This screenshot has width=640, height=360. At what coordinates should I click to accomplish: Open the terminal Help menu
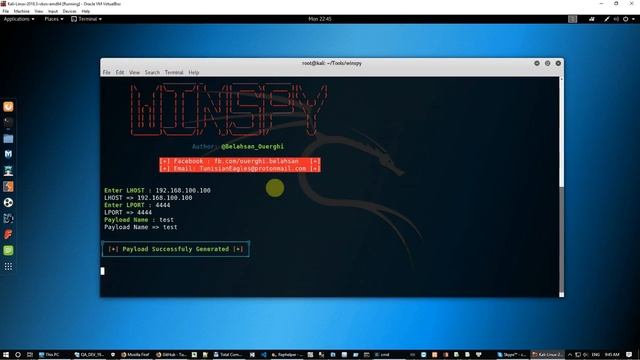tap(193, 72)
